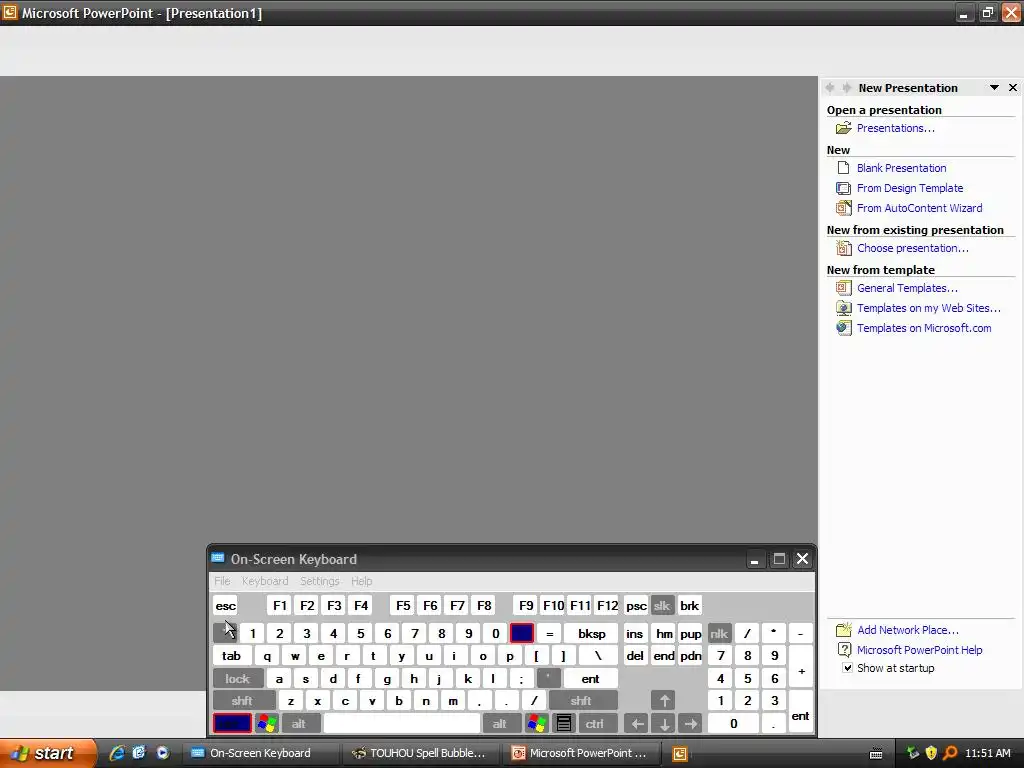Click the security shield tray icon
The image size is (1024, 768).
tap(931, 753)
